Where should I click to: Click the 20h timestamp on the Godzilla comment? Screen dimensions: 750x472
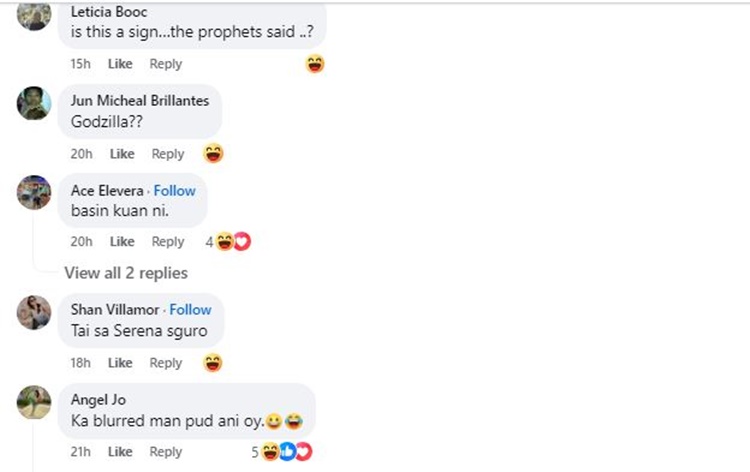(x=81, y=154)
